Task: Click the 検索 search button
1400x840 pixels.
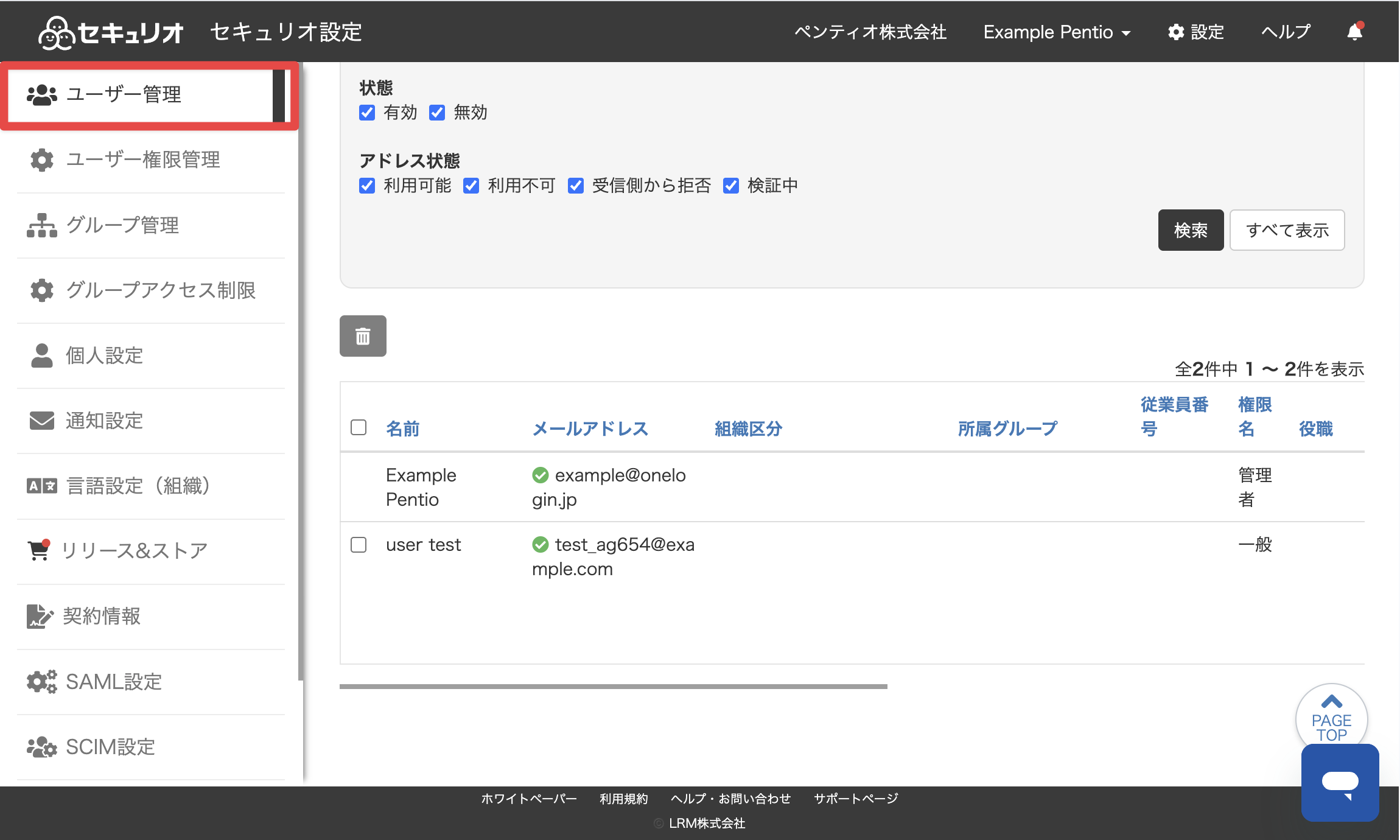Action: tap(1191, 230)
